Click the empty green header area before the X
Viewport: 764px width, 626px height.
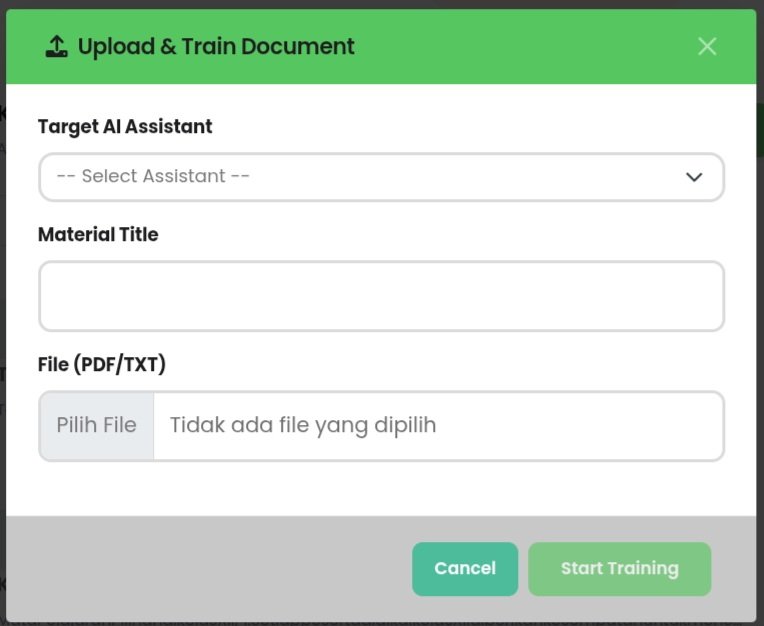[530, 46]
